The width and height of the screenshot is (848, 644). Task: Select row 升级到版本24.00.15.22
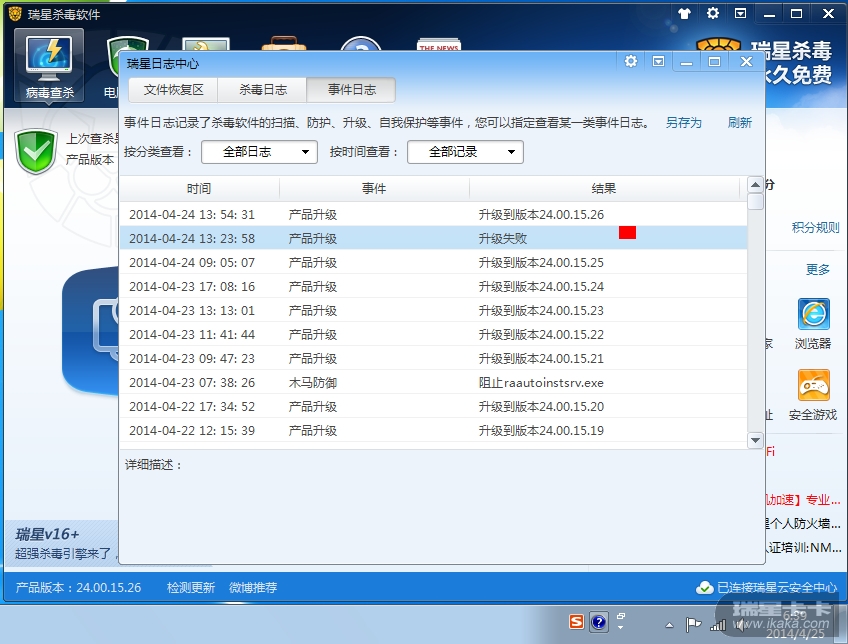pyautogui.click(x=433, y=335)
